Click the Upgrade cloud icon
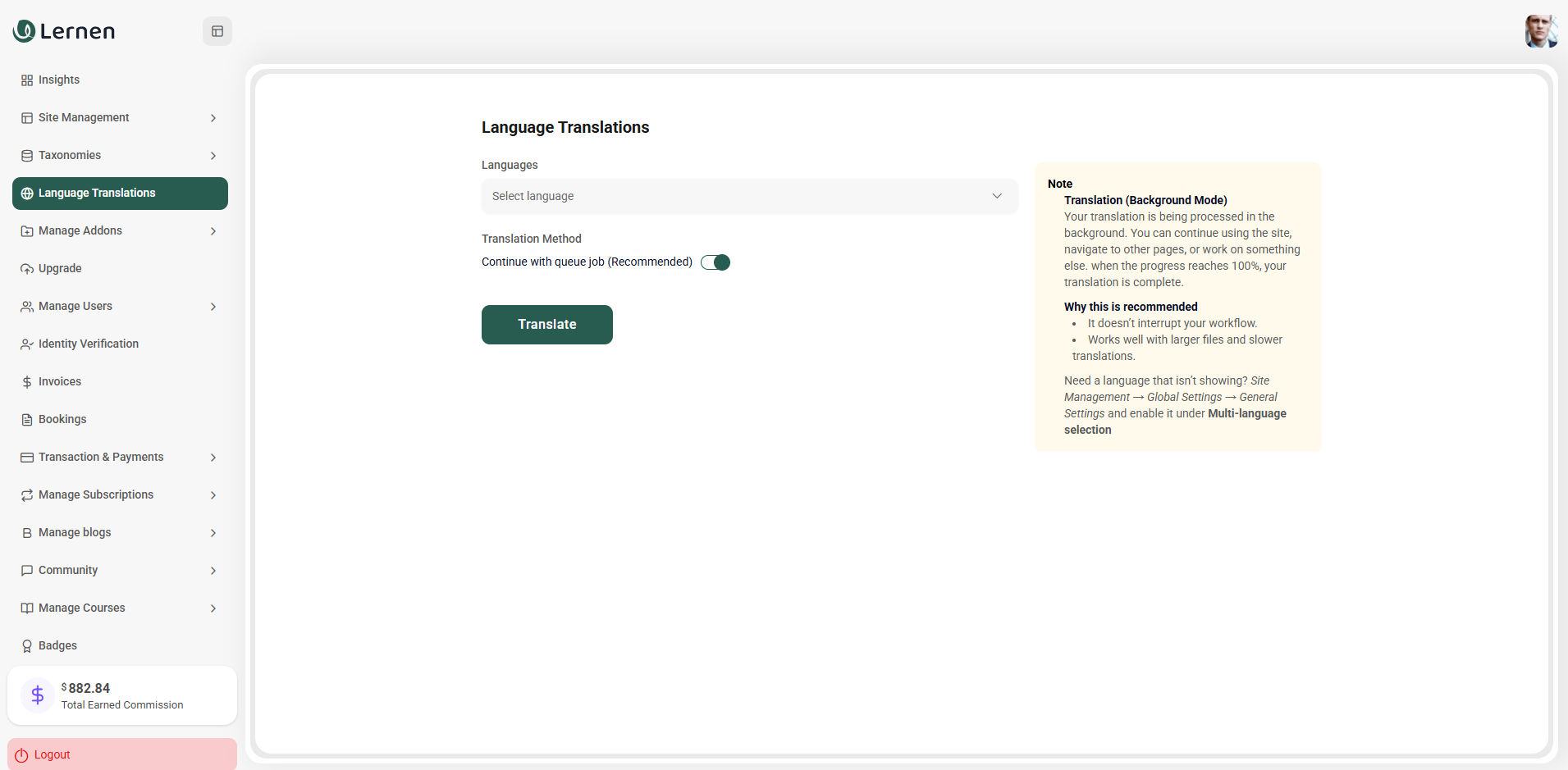The image size is (1568, 770). [x=27, y=269]
